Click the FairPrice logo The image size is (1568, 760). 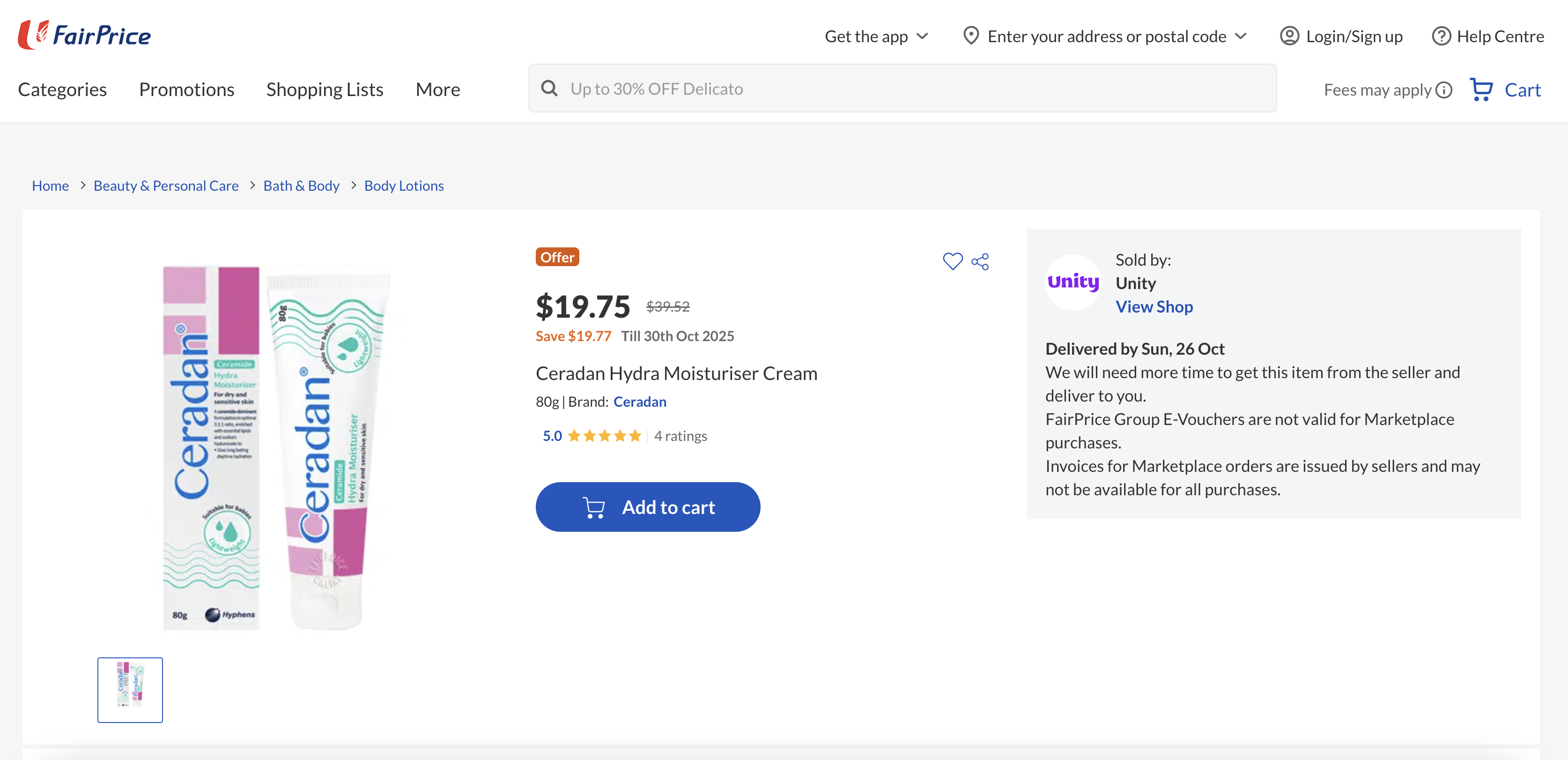point(85,35)
